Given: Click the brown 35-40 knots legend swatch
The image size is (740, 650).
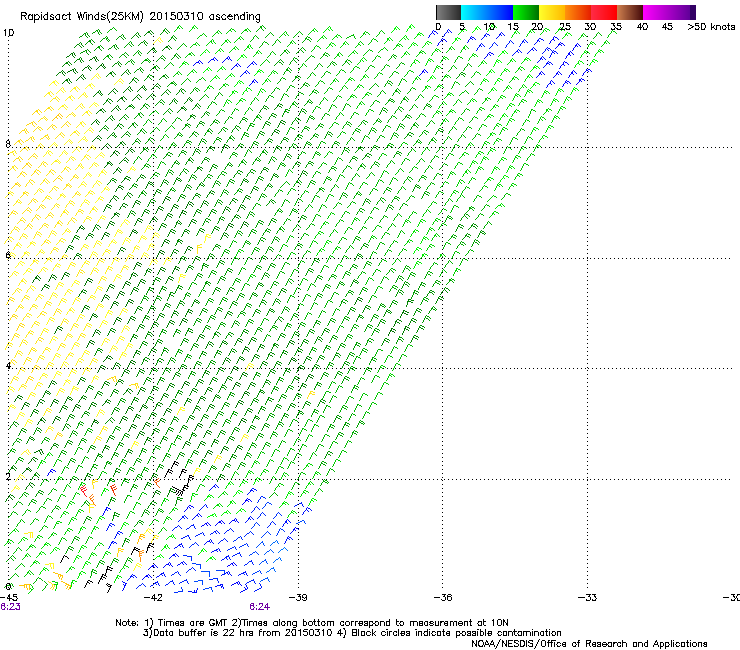Looking at the screenshot, I should pyautogui.click(x=630, y=12).
